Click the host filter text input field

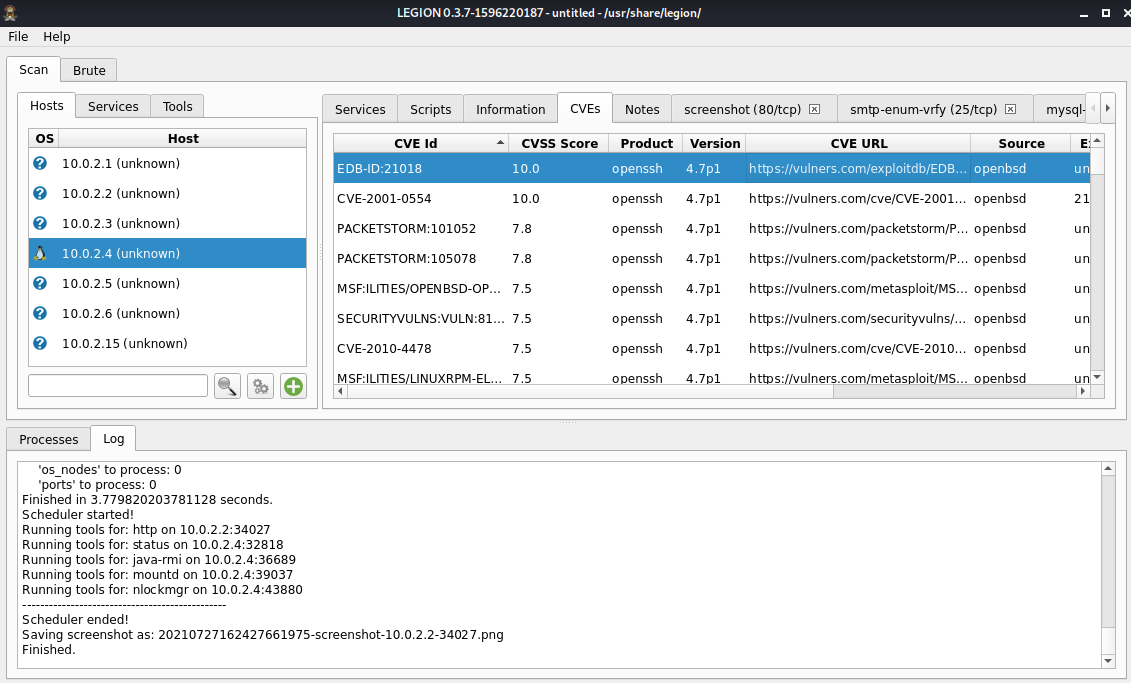118,386
